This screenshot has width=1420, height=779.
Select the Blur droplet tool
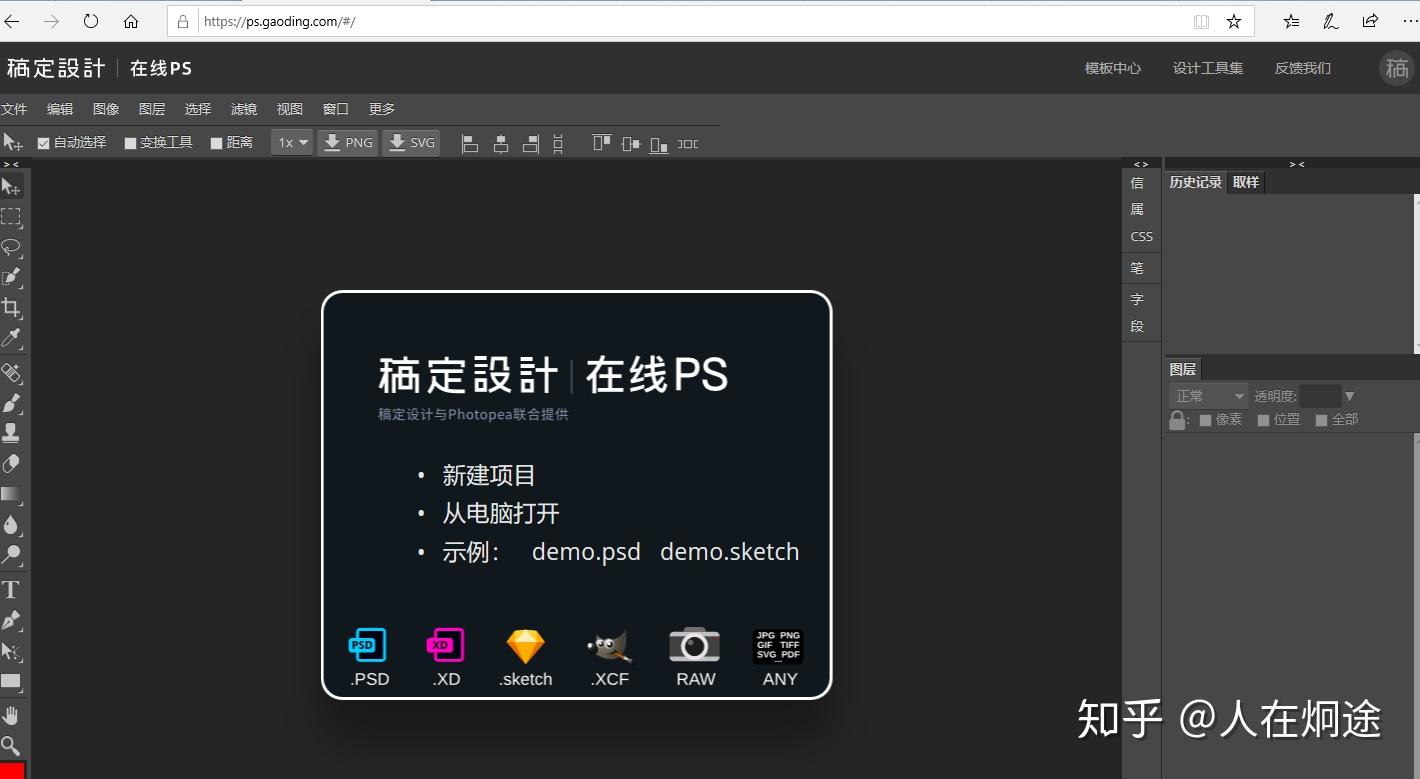coord(11,524)
